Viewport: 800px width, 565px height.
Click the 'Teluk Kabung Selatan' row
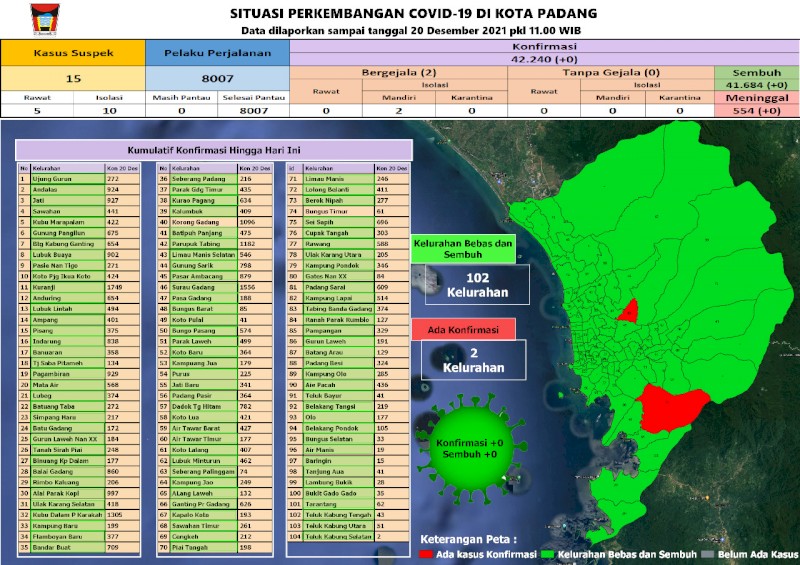348,537
